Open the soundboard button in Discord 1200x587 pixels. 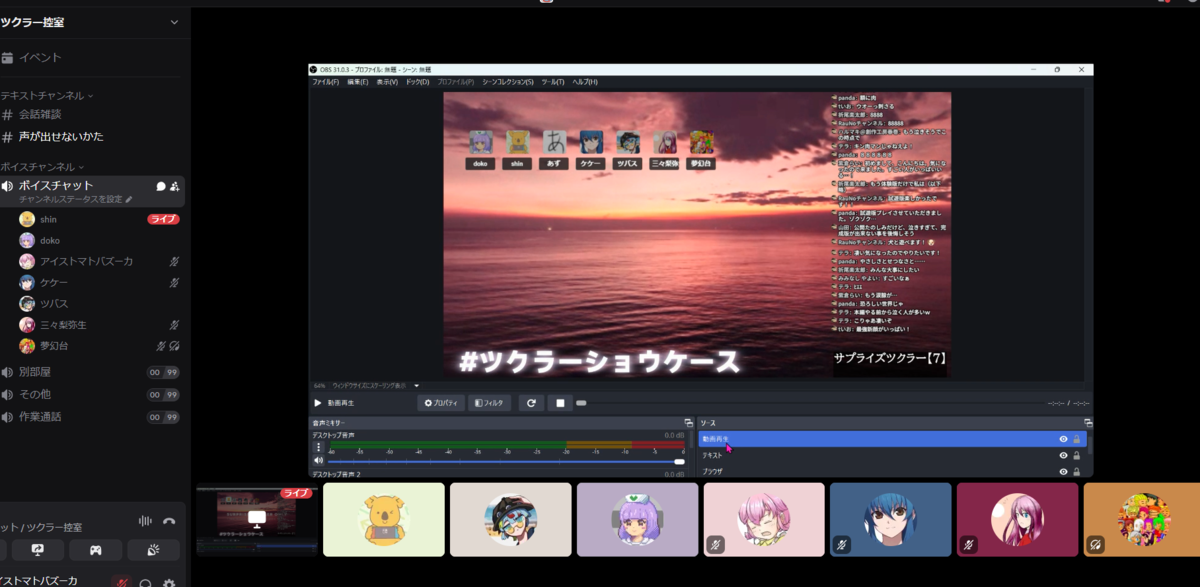click(153, 550)
